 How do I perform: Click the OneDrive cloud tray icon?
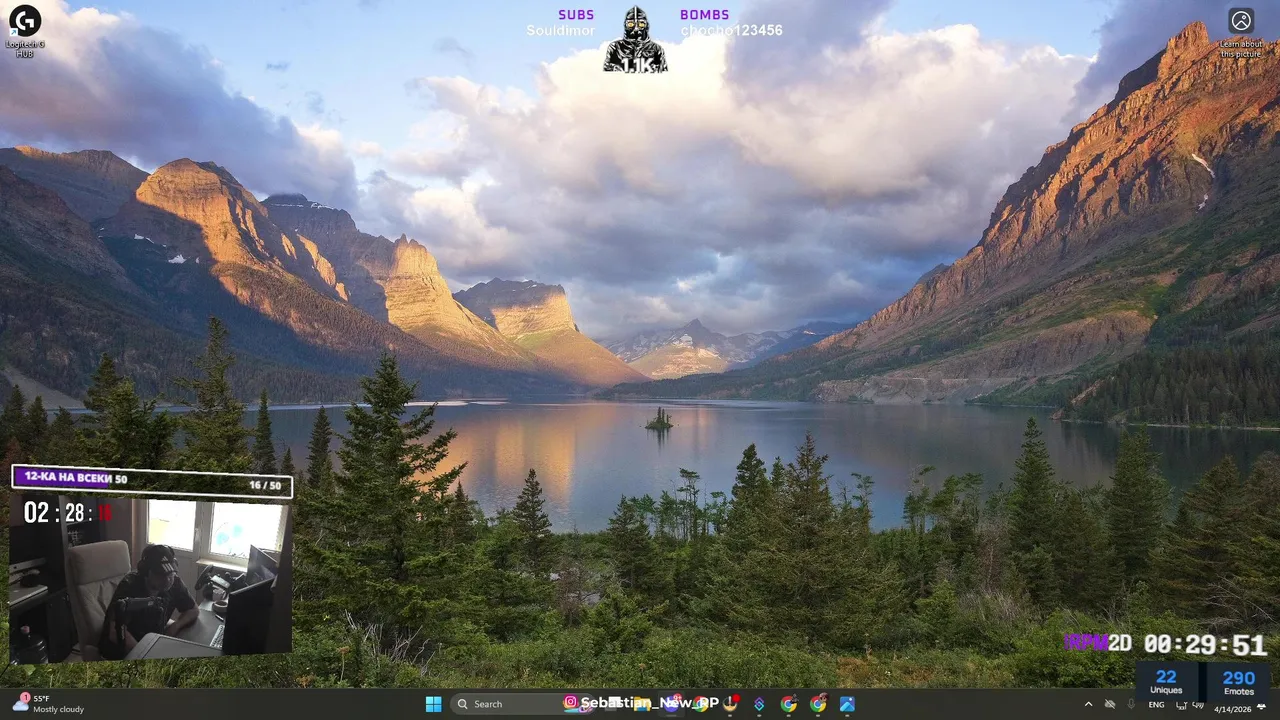pyautogui.click(x=1110, y=705)
